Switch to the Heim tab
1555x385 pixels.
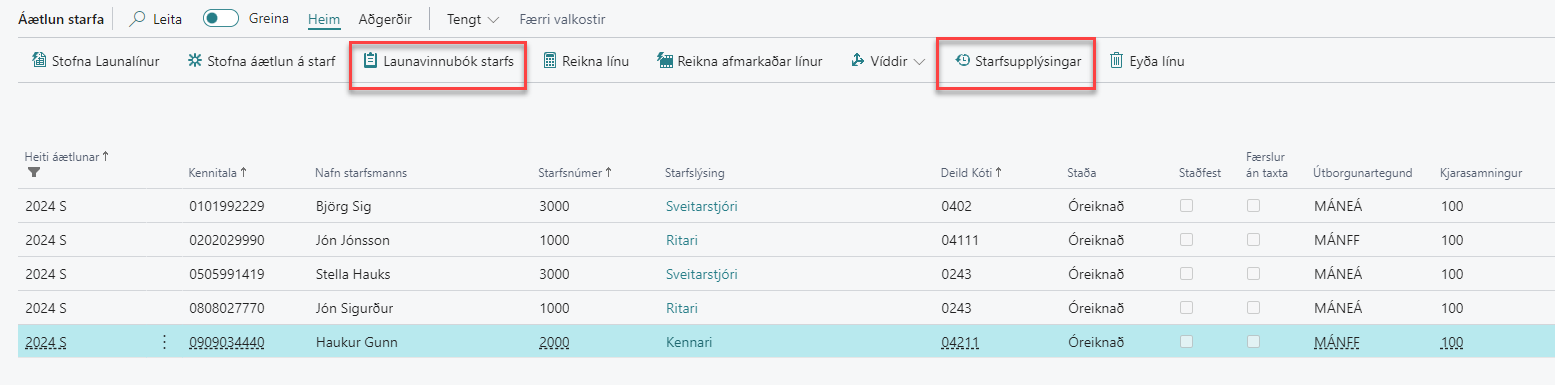point(324,19)
